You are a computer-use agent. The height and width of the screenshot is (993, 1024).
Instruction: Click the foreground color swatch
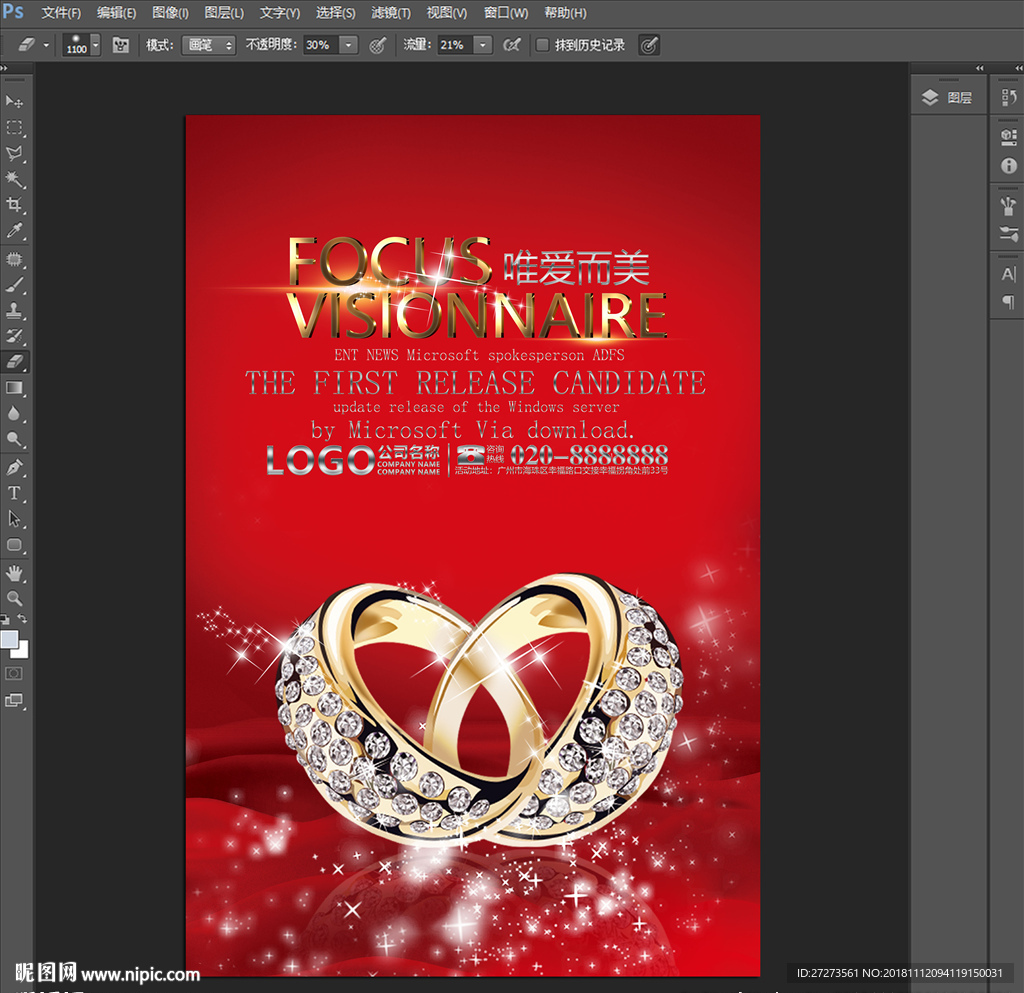coord(9,640)
